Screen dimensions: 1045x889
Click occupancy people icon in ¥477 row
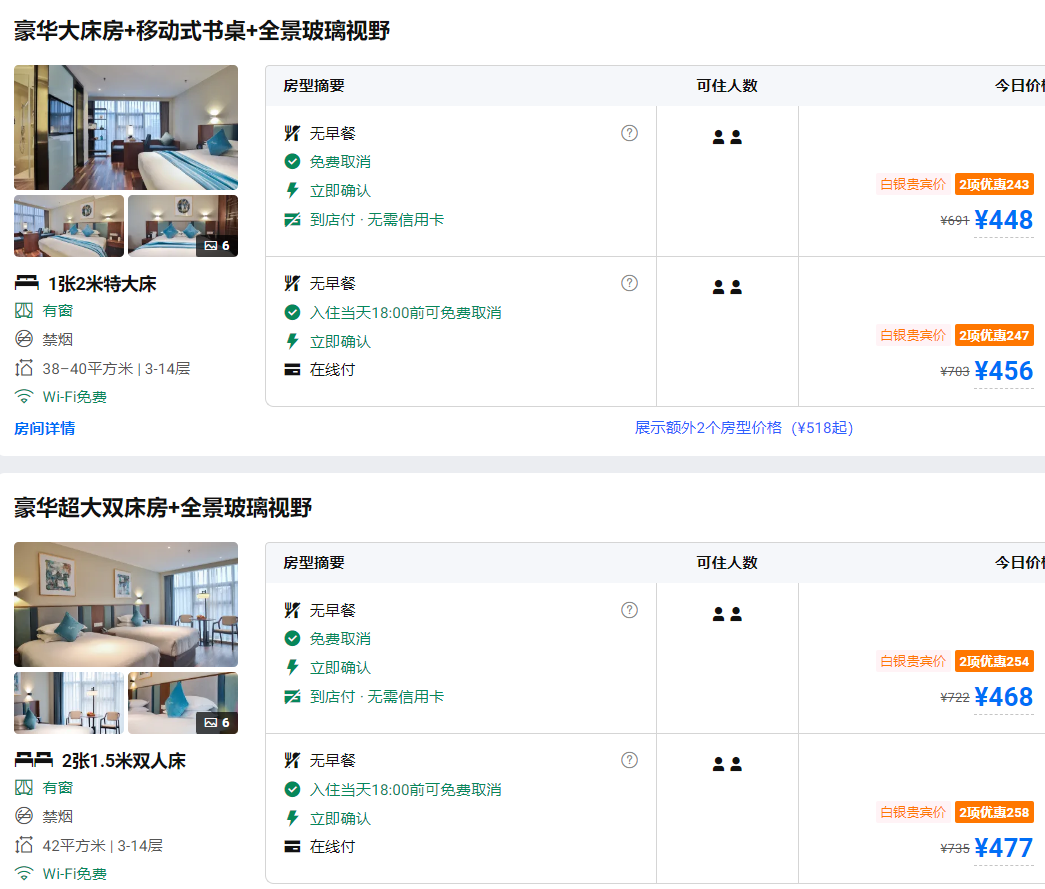click(x=727, y=764)
